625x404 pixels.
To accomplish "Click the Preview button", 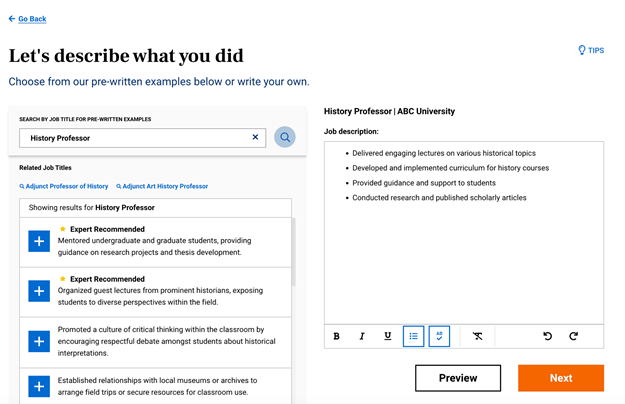I will 458,378.
